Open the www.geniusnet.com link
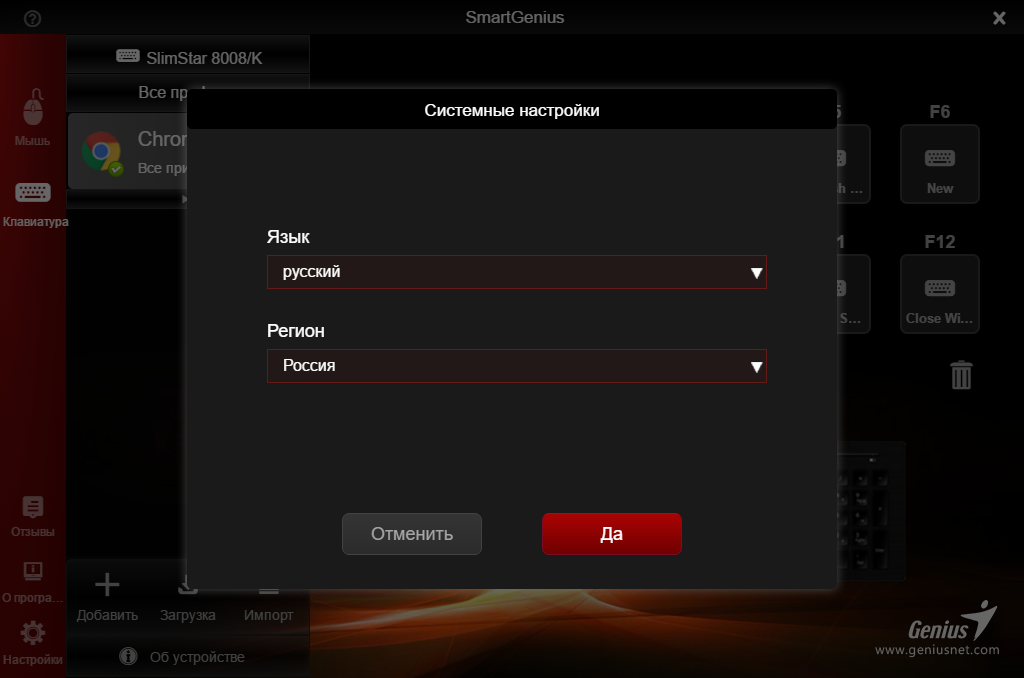The image size is (1024, 678). tap(937, 650)
